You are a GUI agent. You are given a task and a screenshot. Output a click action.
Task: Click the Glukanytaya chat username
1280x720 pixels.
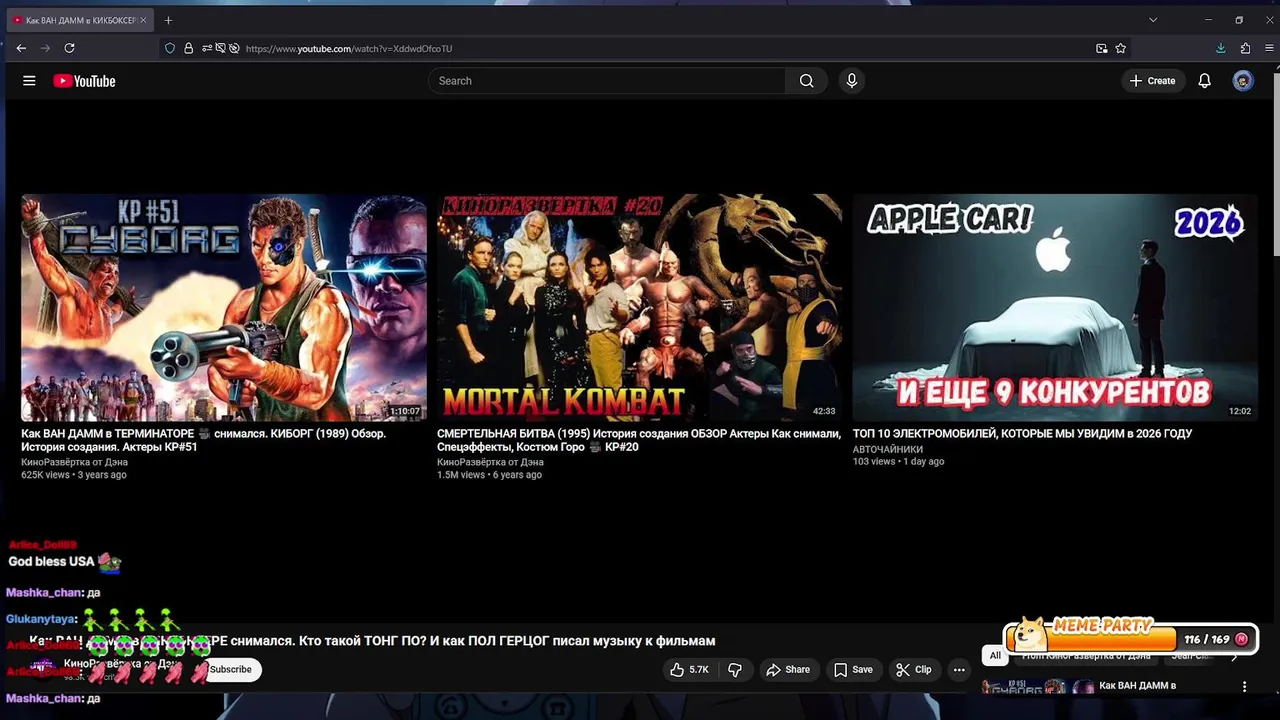(x=41, y=619)
